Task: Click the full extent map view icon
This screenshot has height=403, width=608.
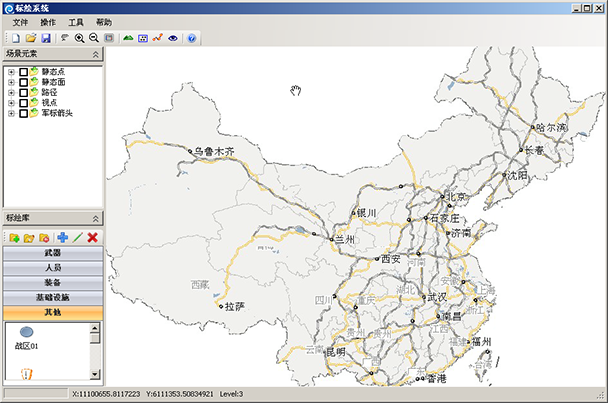Action: coord(109,38)
